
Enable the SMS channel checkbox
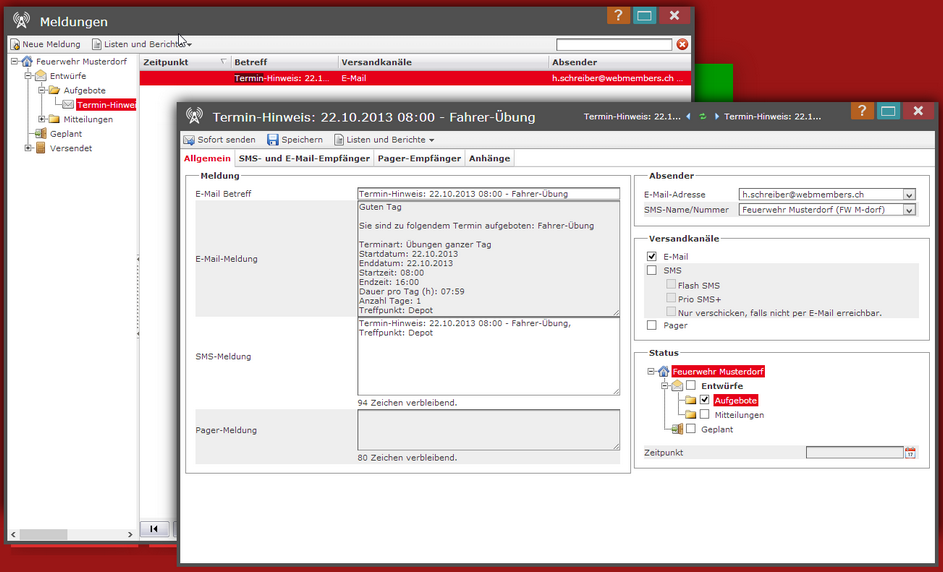pos(652,271)
